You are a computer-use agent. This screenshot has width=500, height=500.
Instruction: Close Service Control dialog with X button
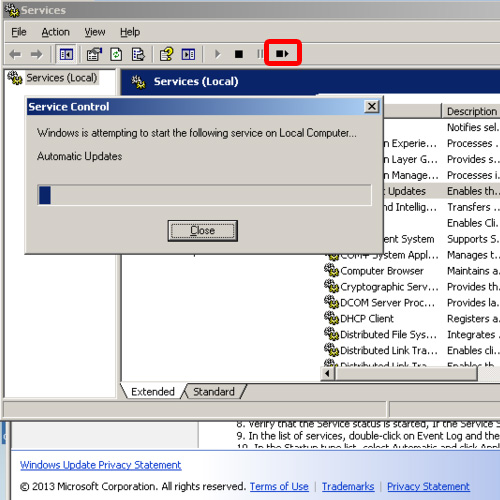coord(372,107)
